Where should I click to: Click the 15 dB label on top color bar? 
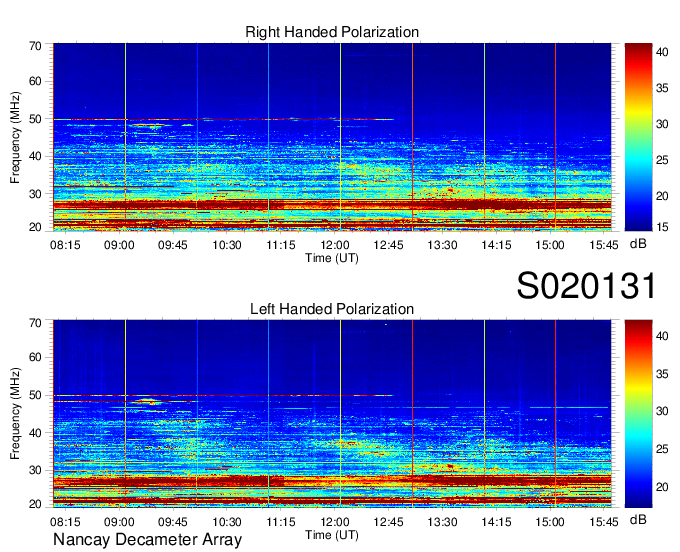coord(662,227)
